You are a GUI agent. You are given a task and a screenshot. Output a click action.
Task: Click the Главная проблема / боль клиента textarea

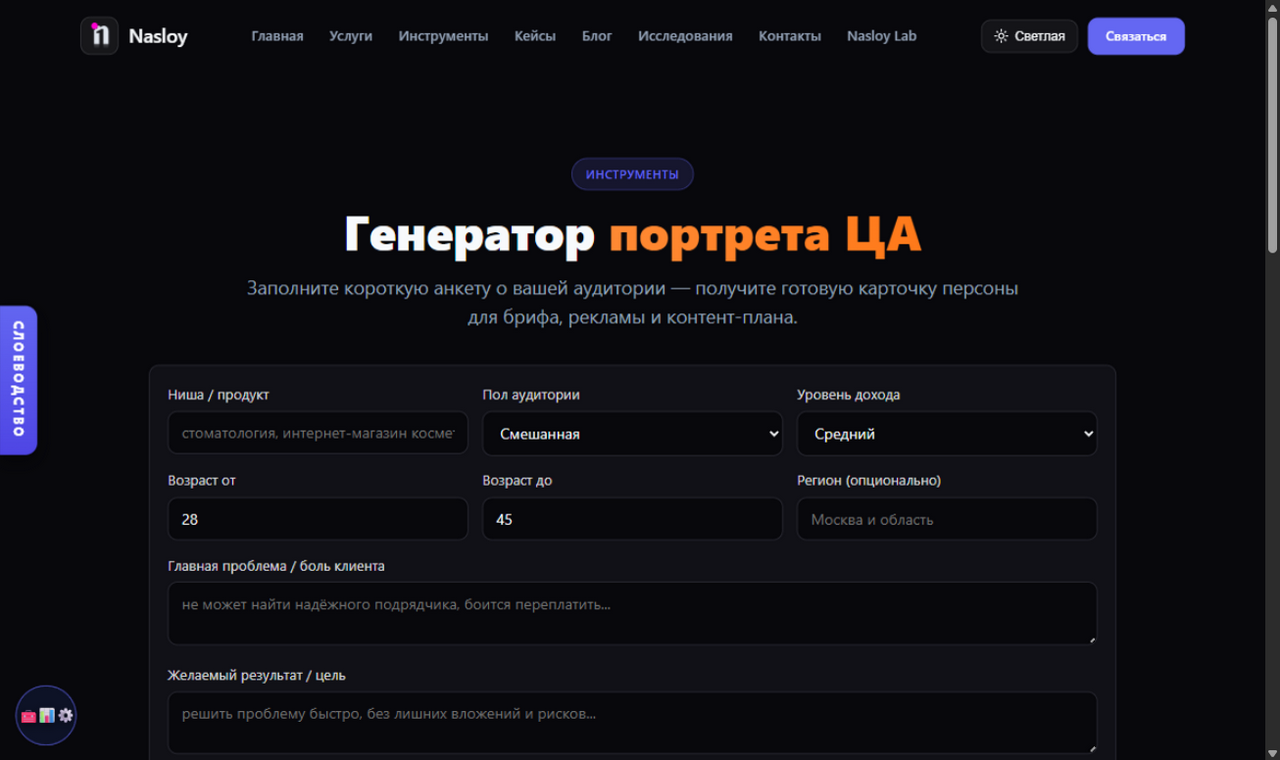(x=632, y=613)
